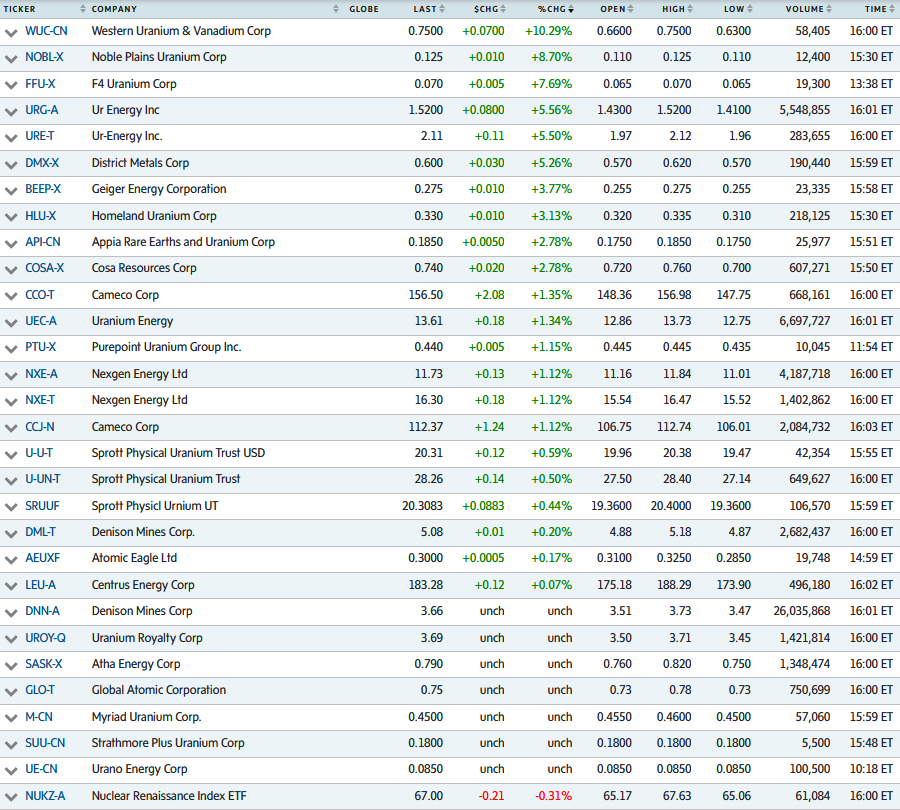Open the U-UN-T ticker link

pos(42,479)
